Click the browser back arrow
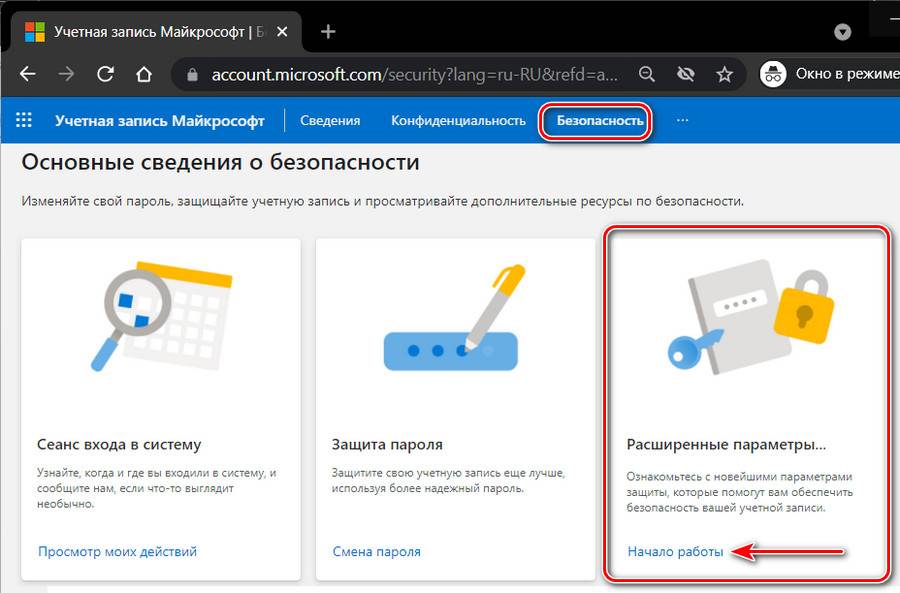This screenshot has width=900, height=593. pos(27,74)
